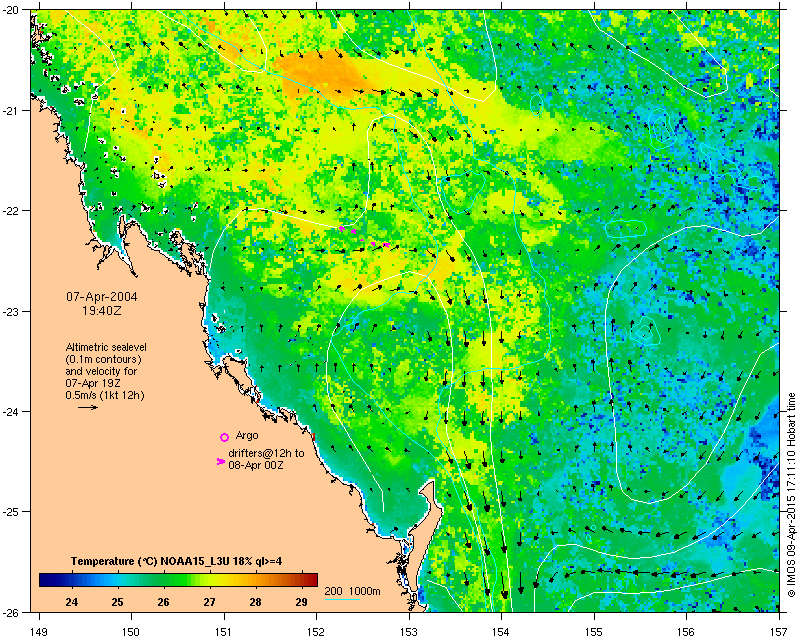Click the small cyan closed contour near 155.6E 23.2S
This screenshot has width=800, height=640.
(x=644, y=331)
